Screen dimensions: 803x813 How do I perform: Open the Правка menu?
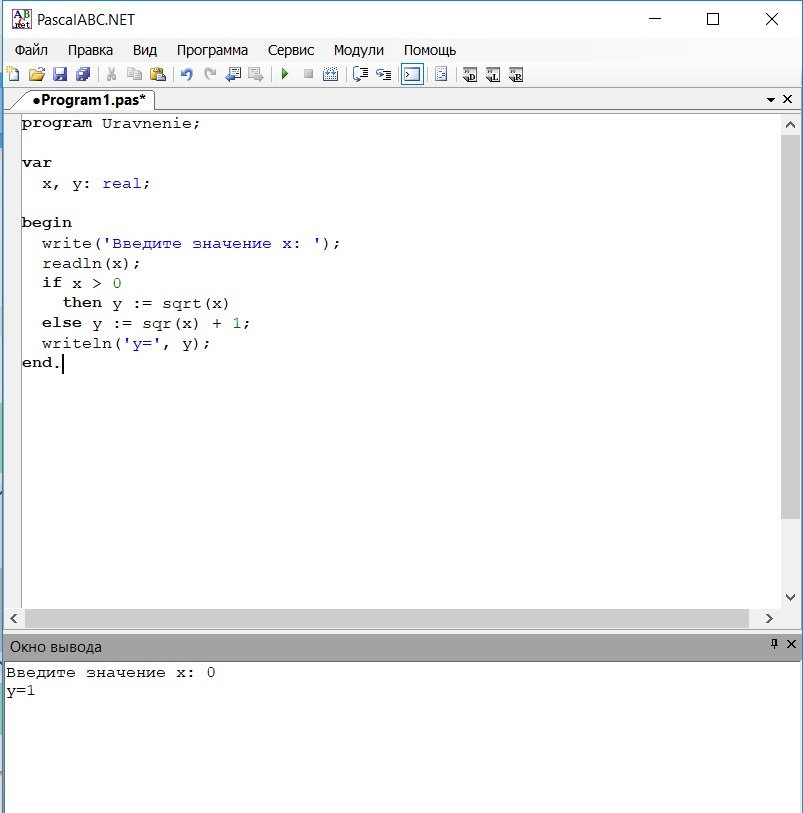point(90,50)
